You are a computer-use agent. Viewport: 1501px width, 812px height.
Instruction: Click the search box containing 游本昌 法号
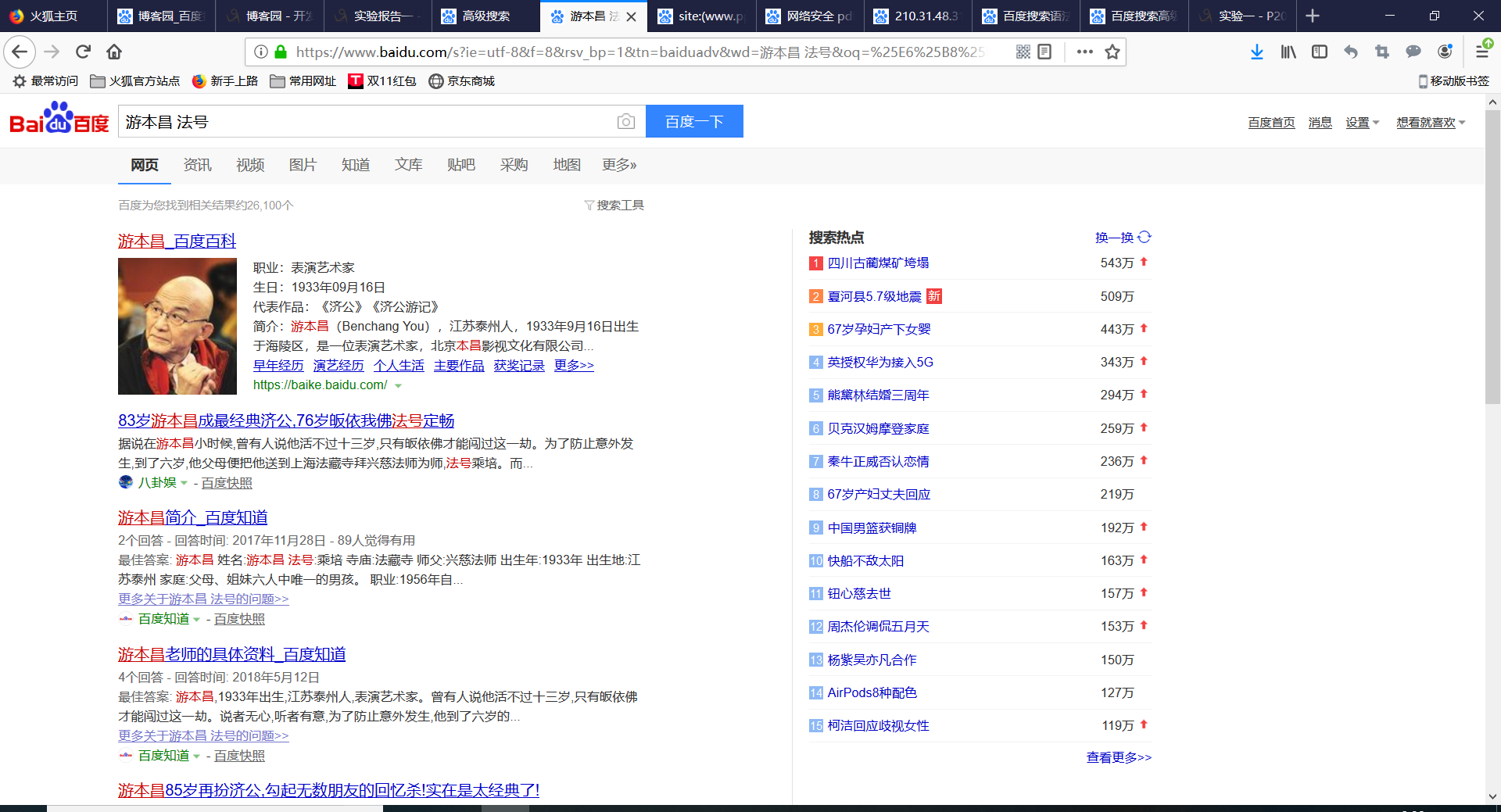(367, 122)
